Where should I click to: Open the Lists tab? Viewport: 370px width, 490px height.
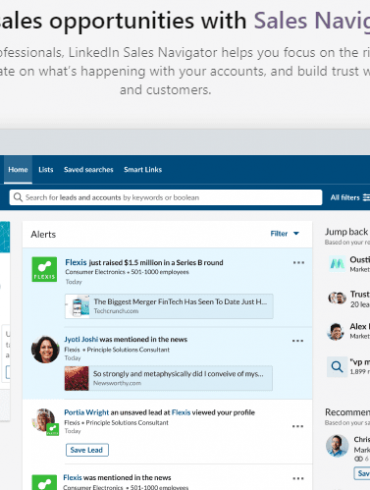46,170
